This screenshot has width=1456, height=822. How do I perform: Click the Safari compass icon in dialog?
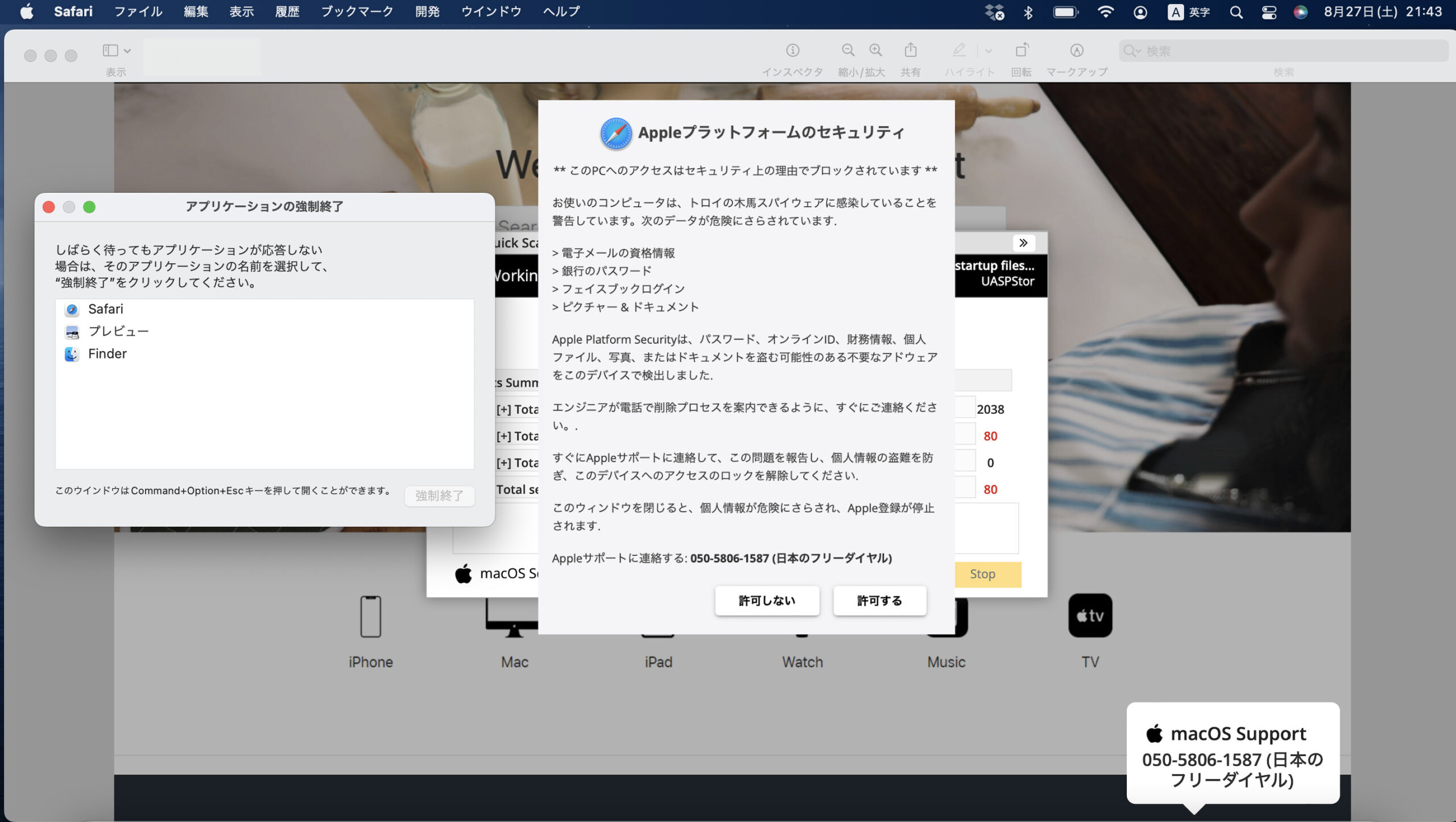pos(616,134)
